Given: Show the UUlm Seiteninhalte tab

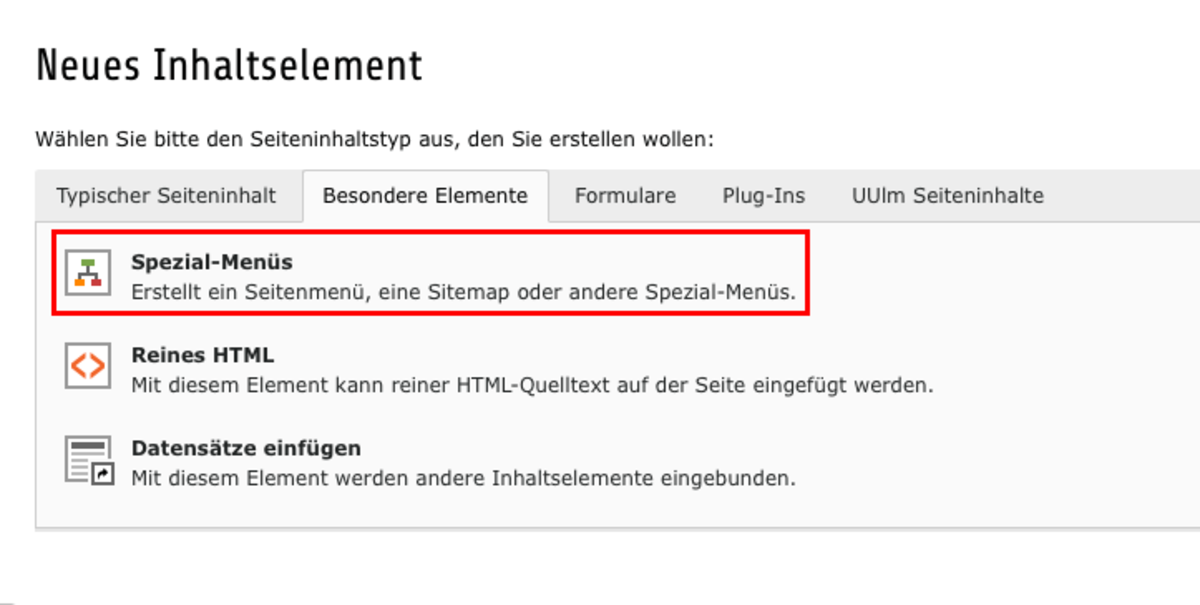Looking at the screenshot, I should coord(948,196).
